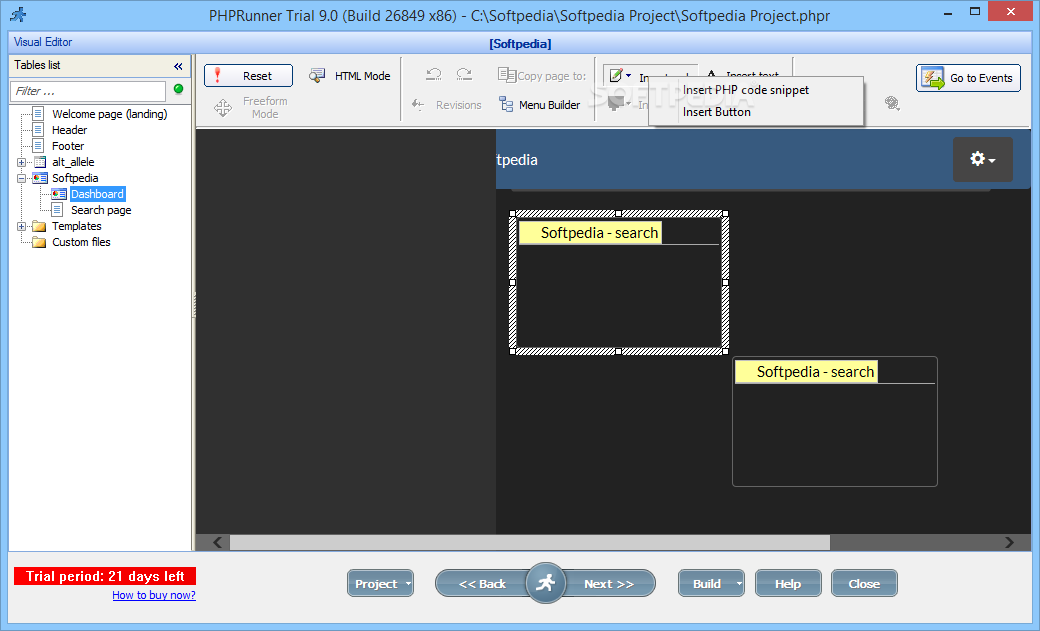1040x631 pixels.
Task: Click the Freeform Mode button
Action: (251, 107)
